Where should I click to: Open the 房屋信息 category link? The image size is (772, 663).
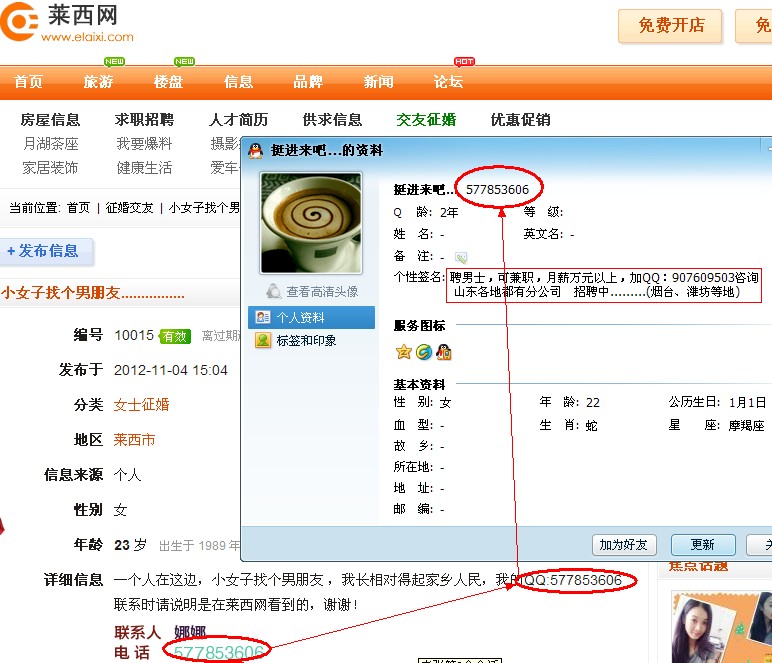point(50,120)
